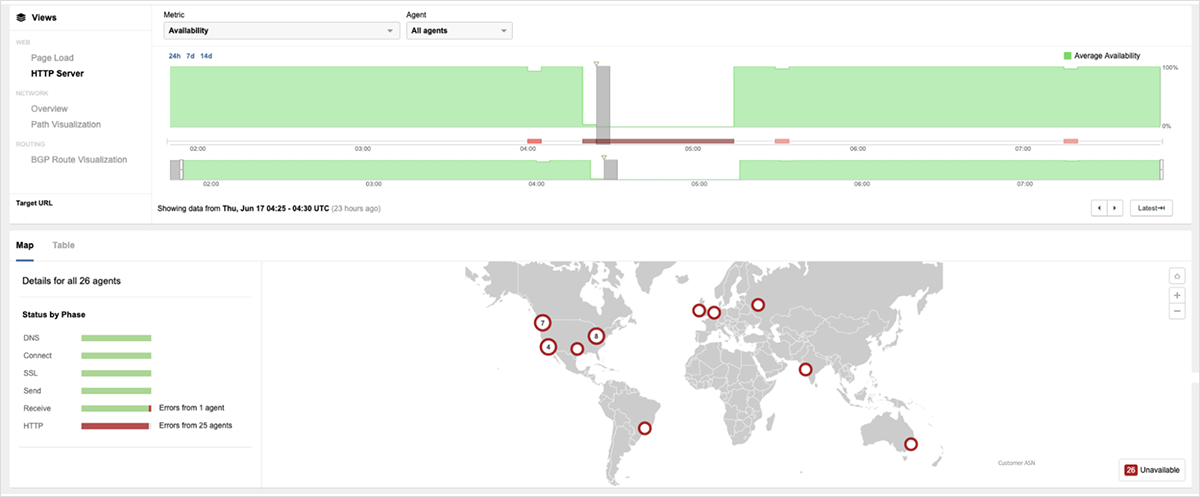Open the Metric dropdown showing Availability
This screenshot has height=497, width=1200.
pyautogui.click(x=281, y=31)
